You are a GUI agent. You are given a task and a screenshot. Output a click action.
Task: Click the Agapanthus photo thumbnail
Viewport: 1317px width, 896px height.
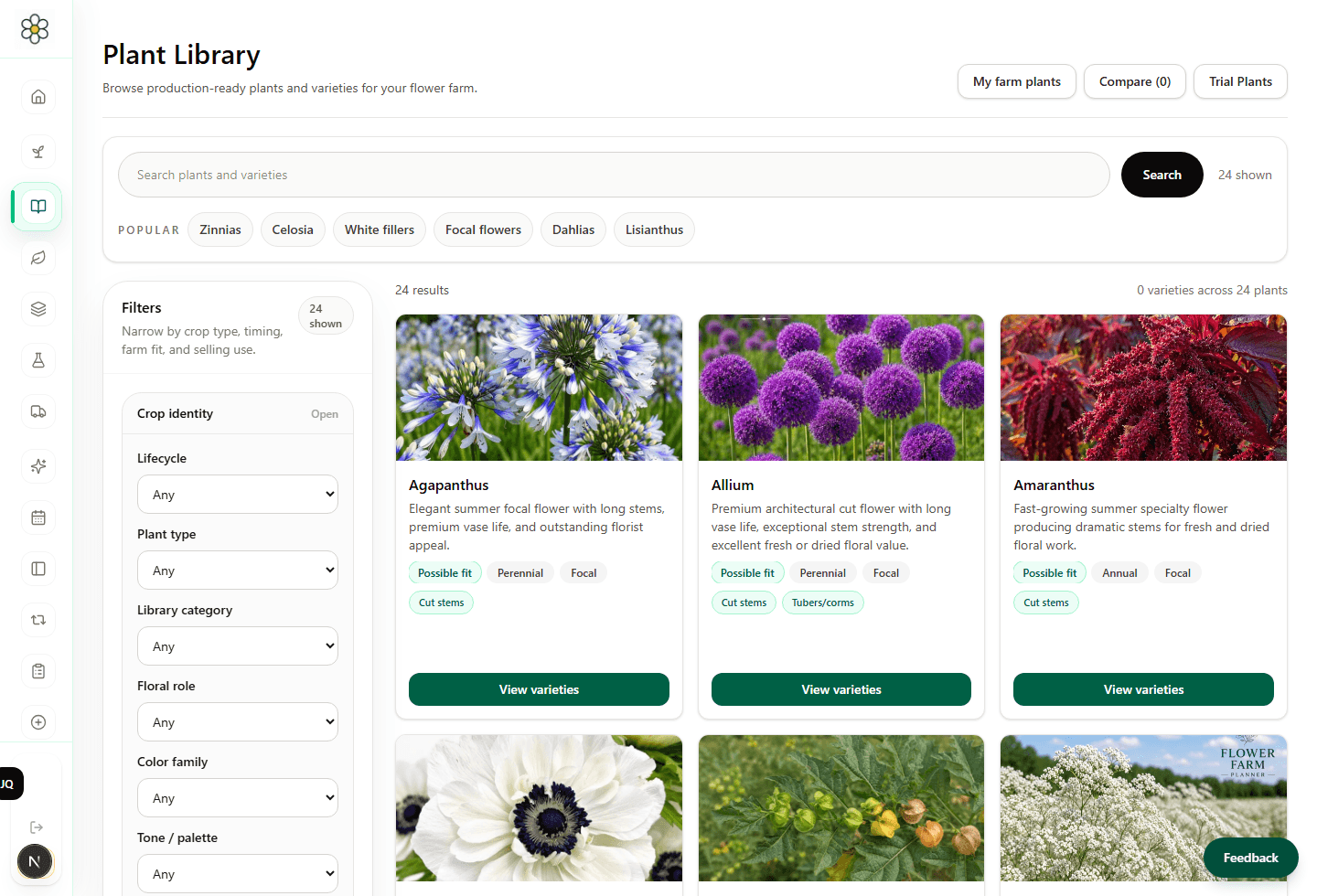539,388
